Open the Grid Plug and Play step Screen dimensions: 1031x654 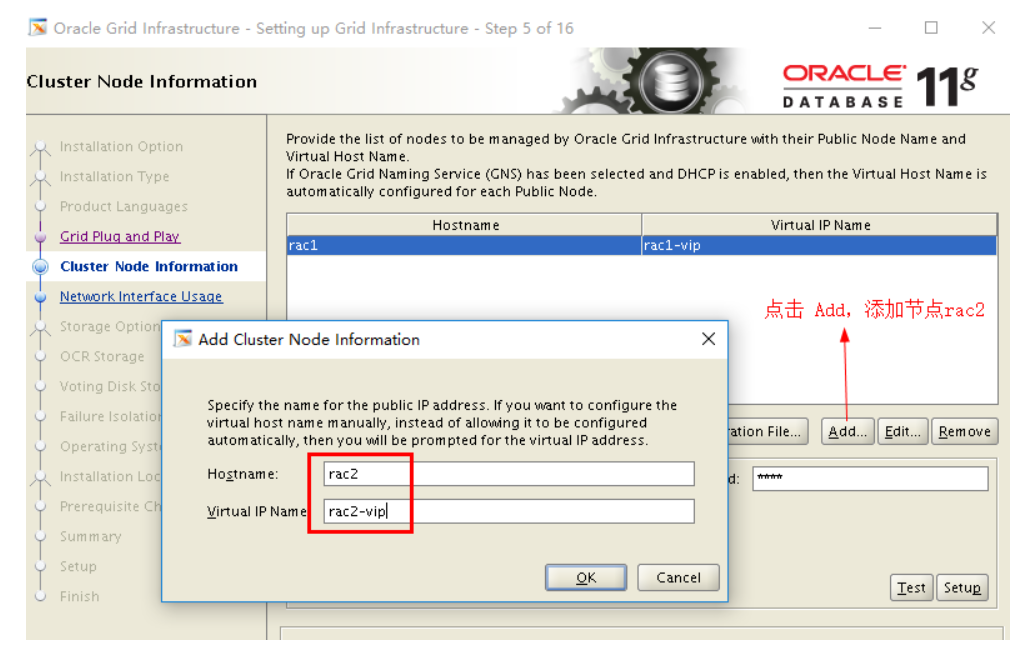(x=120, y=237)
